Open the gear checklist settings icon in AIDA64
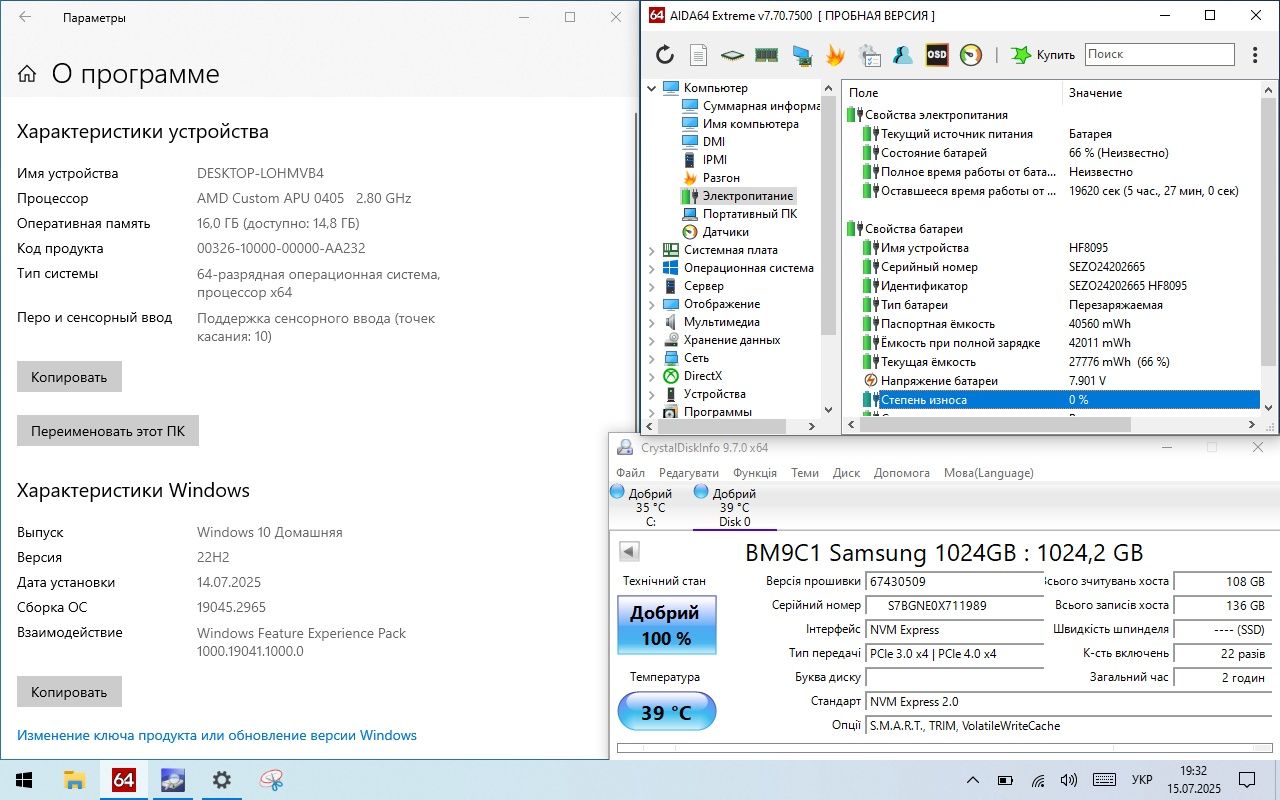1280x800 pixels. point(869,55)
